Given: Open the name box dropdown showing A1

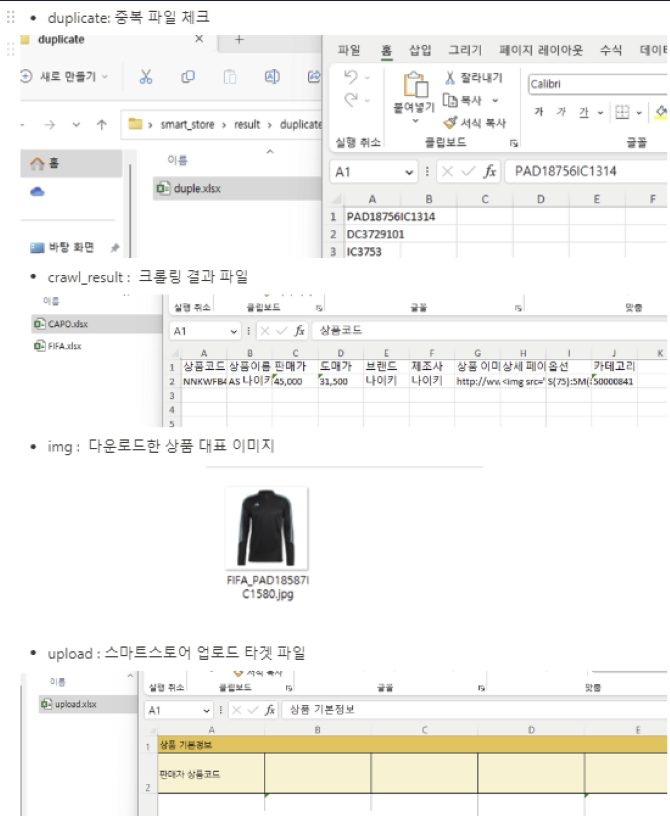Looking at the screenshot, I should tap(409, 172).
